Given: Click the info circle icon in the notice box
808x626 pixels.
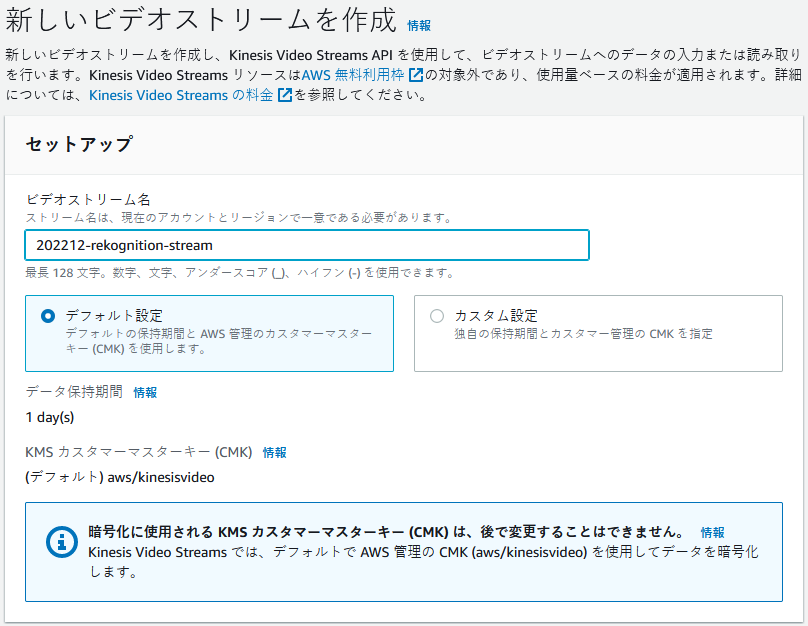Looking at the screenshot, I should coord(61,542).
